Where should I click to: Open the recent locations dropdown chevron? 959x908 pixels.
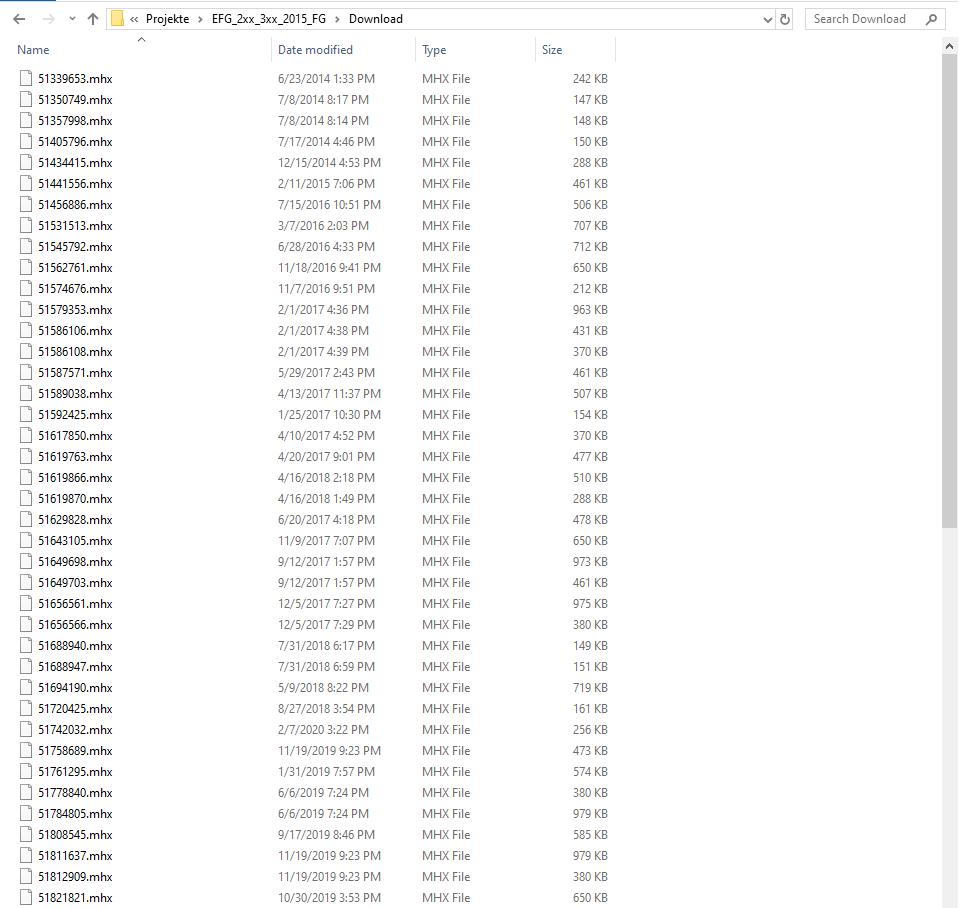(x=72, y=19)
